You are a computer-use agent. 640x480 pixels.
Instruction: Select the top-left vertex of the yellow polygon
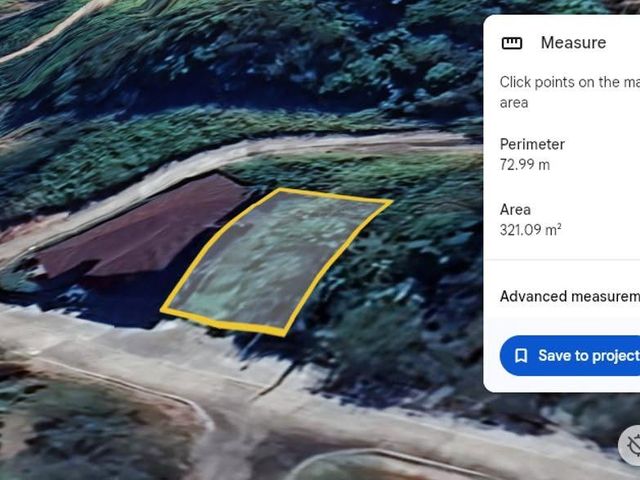tap(281, 190)
